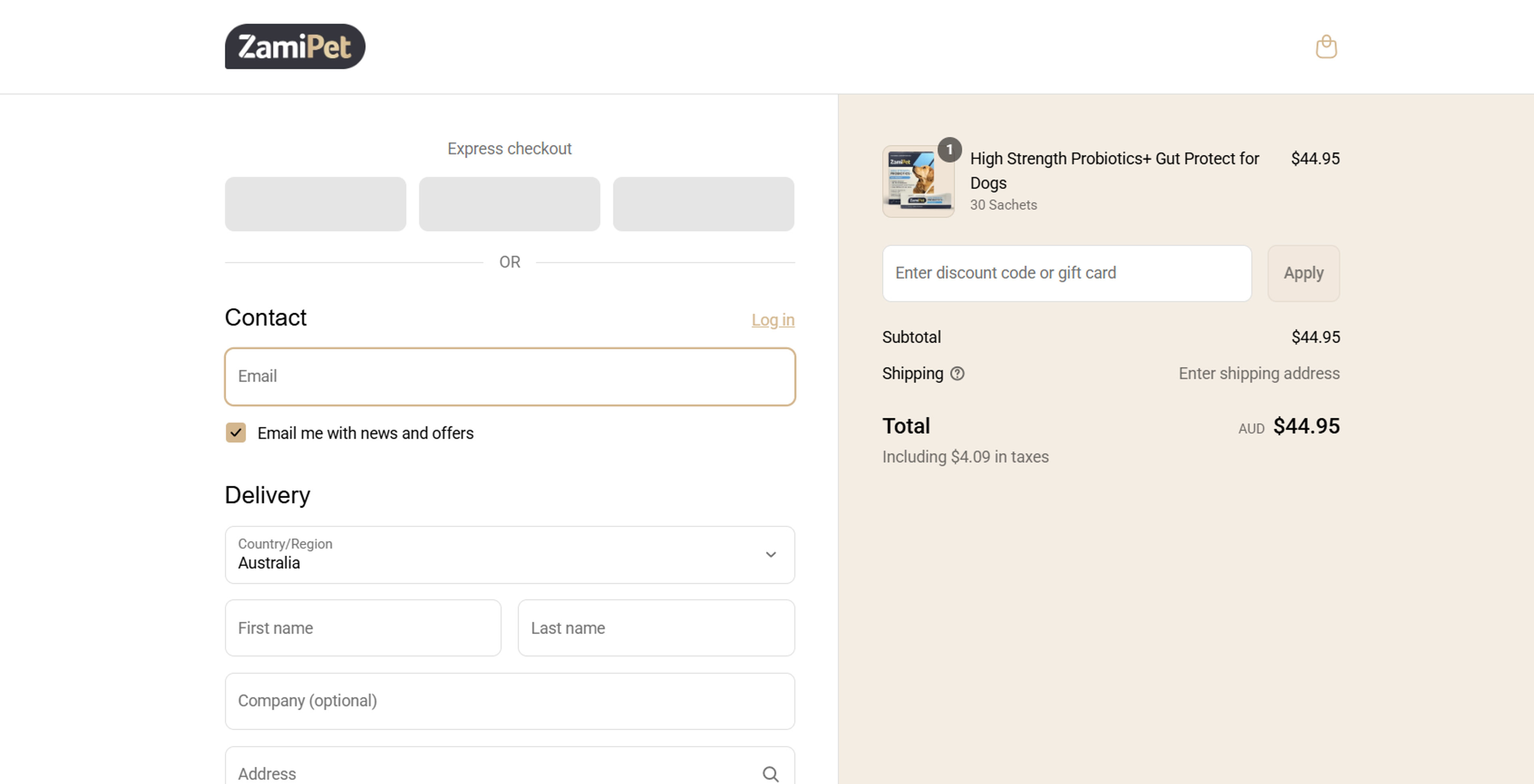This screenshot has width=1534, height=784.
Task: Click the 30 Sachets variant text
Action: point(1003,205)
